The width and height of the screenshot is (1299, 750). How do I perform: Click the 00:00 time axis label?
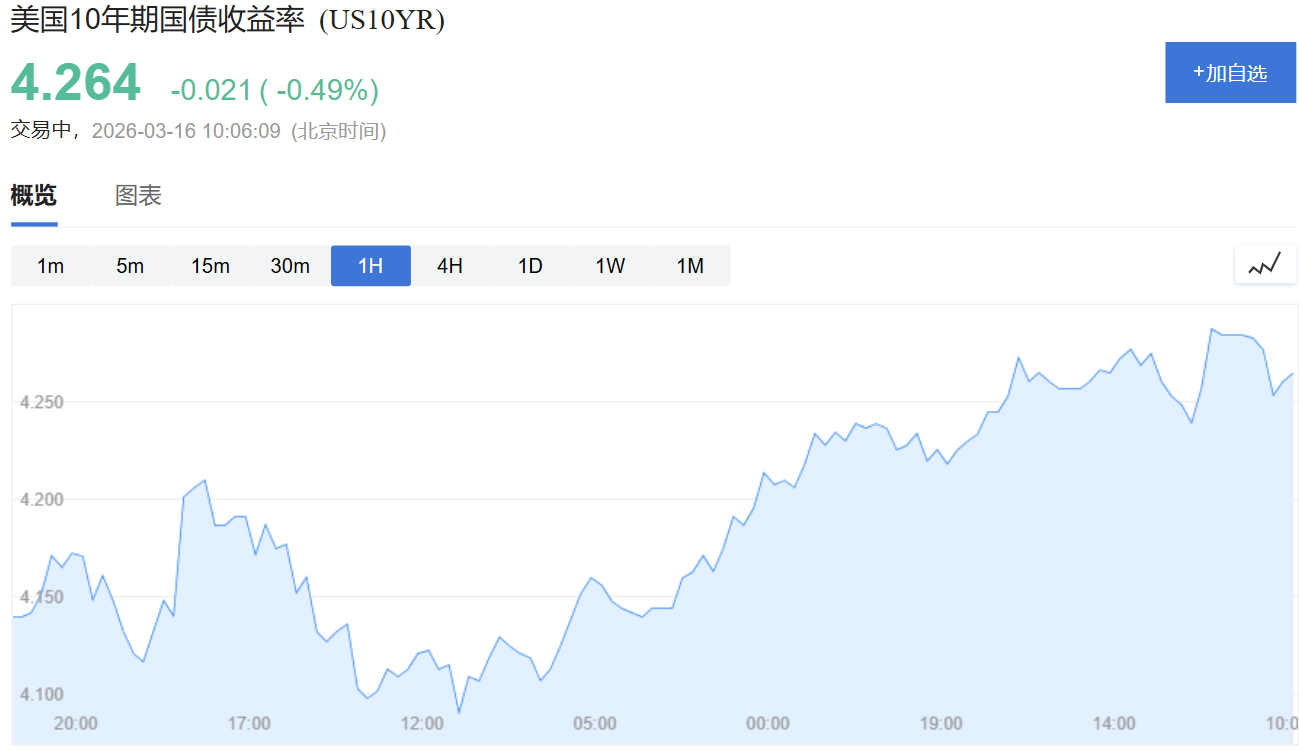coord(767,723)
